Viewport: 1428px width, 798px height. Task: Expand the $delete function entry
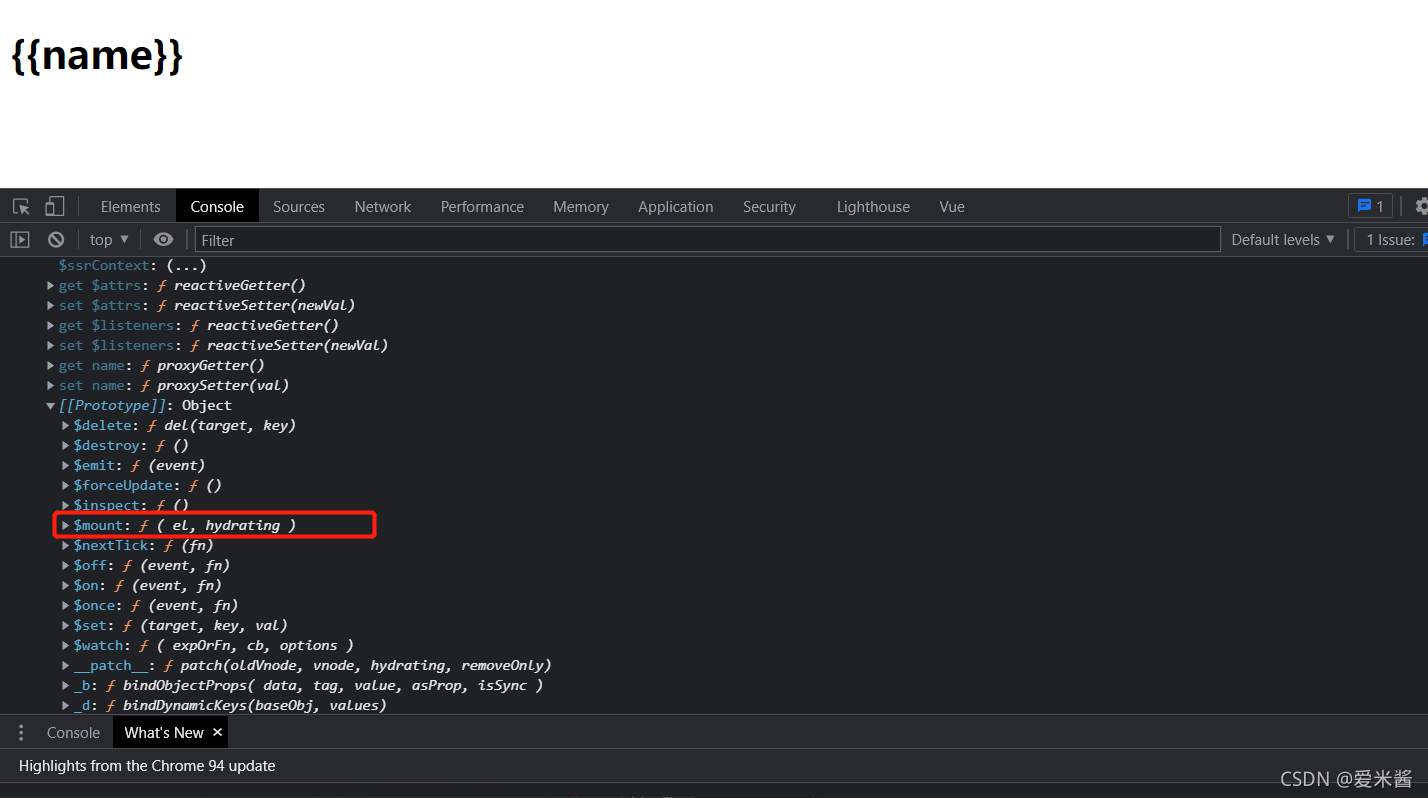[66, 426]
